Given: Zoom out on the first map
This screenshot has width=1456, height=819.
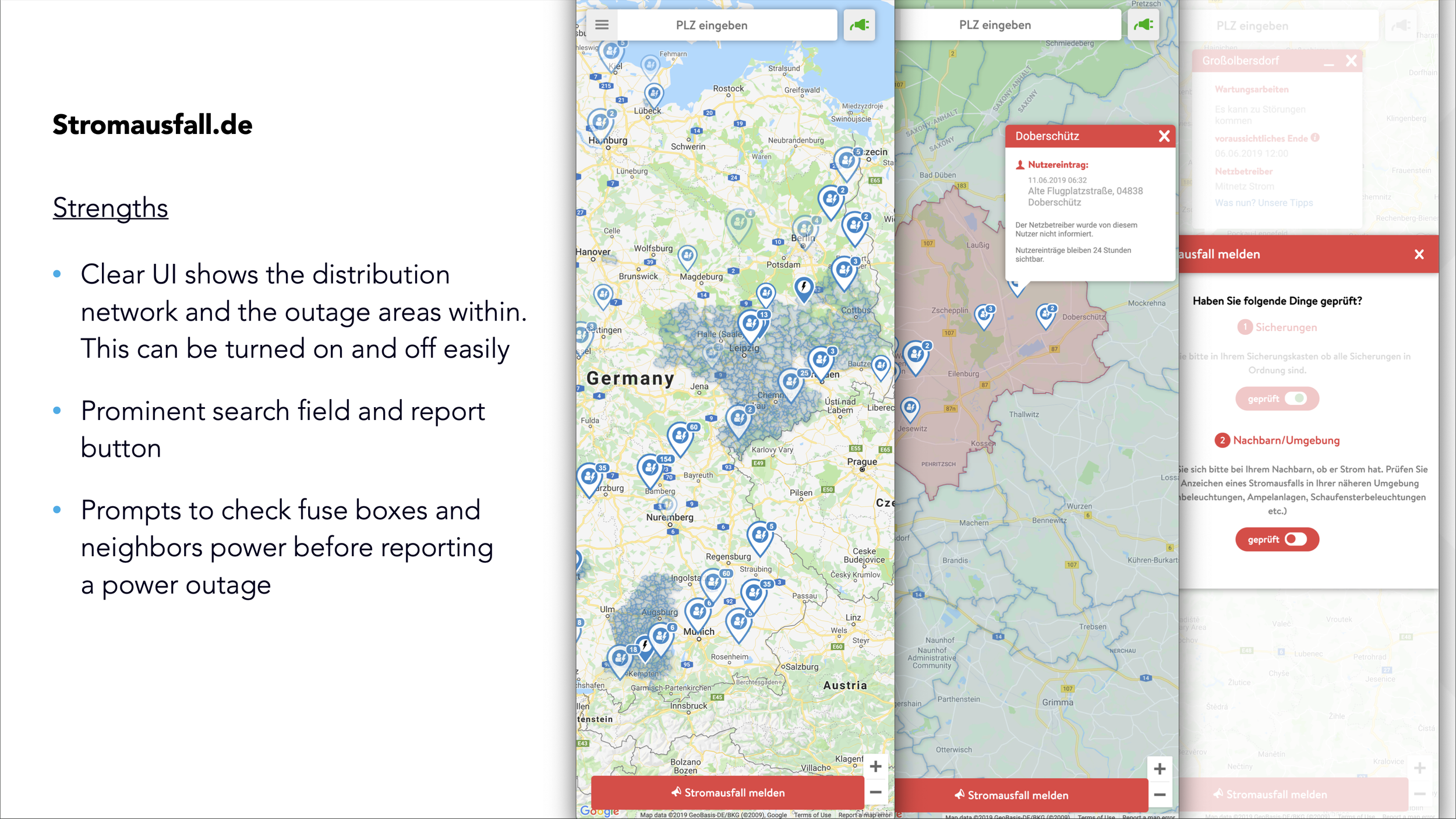Looking at the screenshot, I should pyautogui.click(x=875, y=792).
